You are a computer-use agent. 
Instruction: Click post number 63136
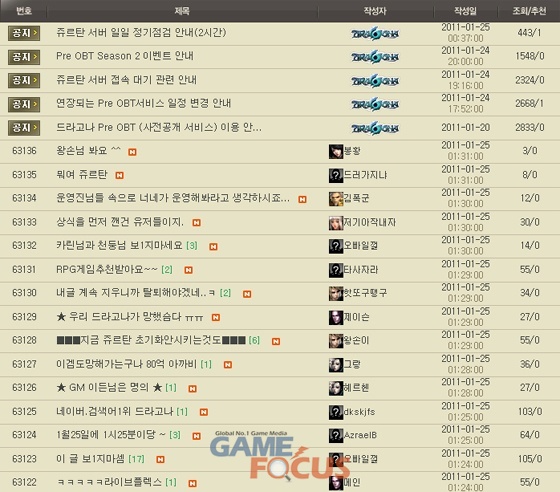pyautogui.click(x=24, y=151)
